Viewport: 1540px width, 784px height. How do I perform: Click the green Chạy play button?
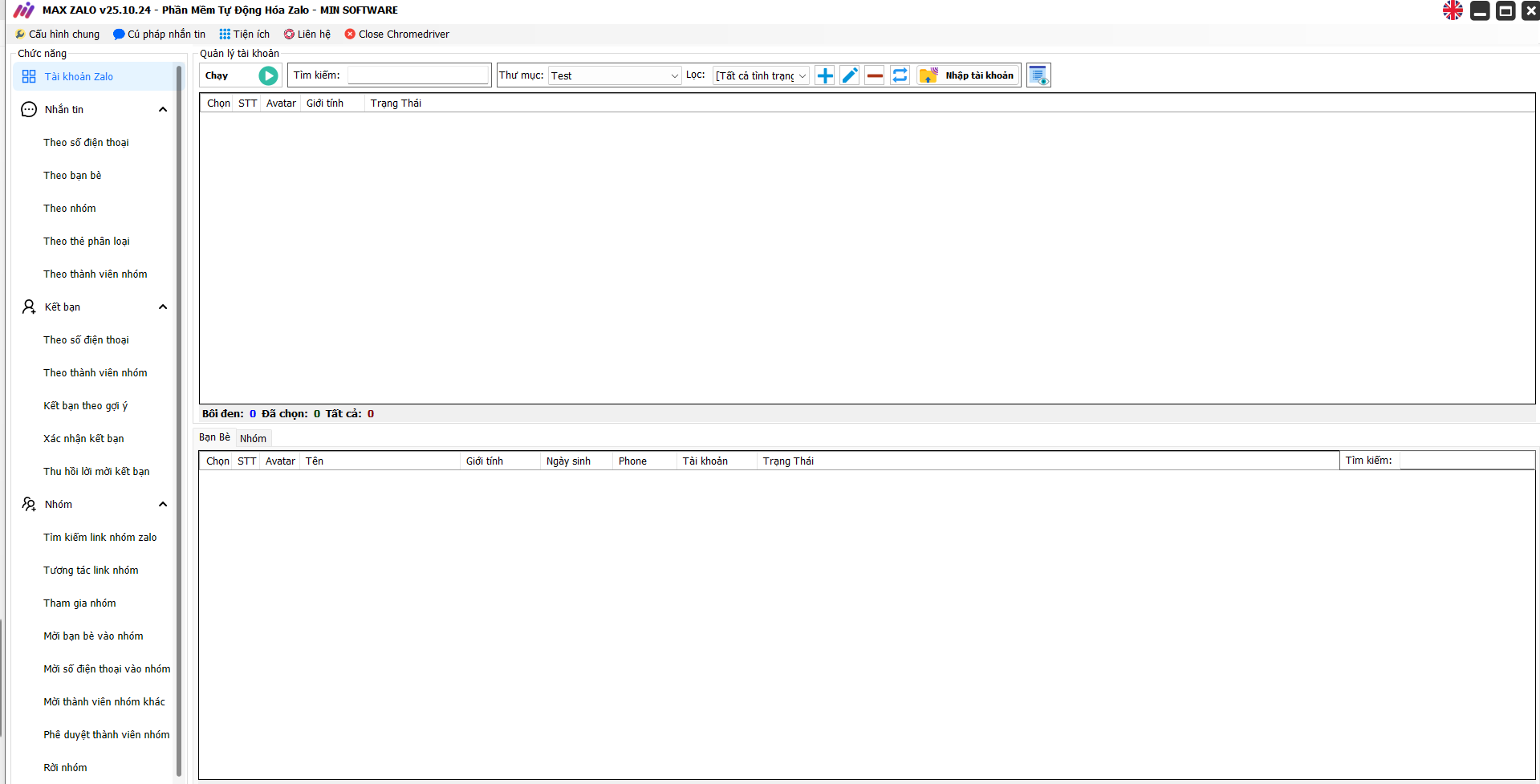[268, 75]
